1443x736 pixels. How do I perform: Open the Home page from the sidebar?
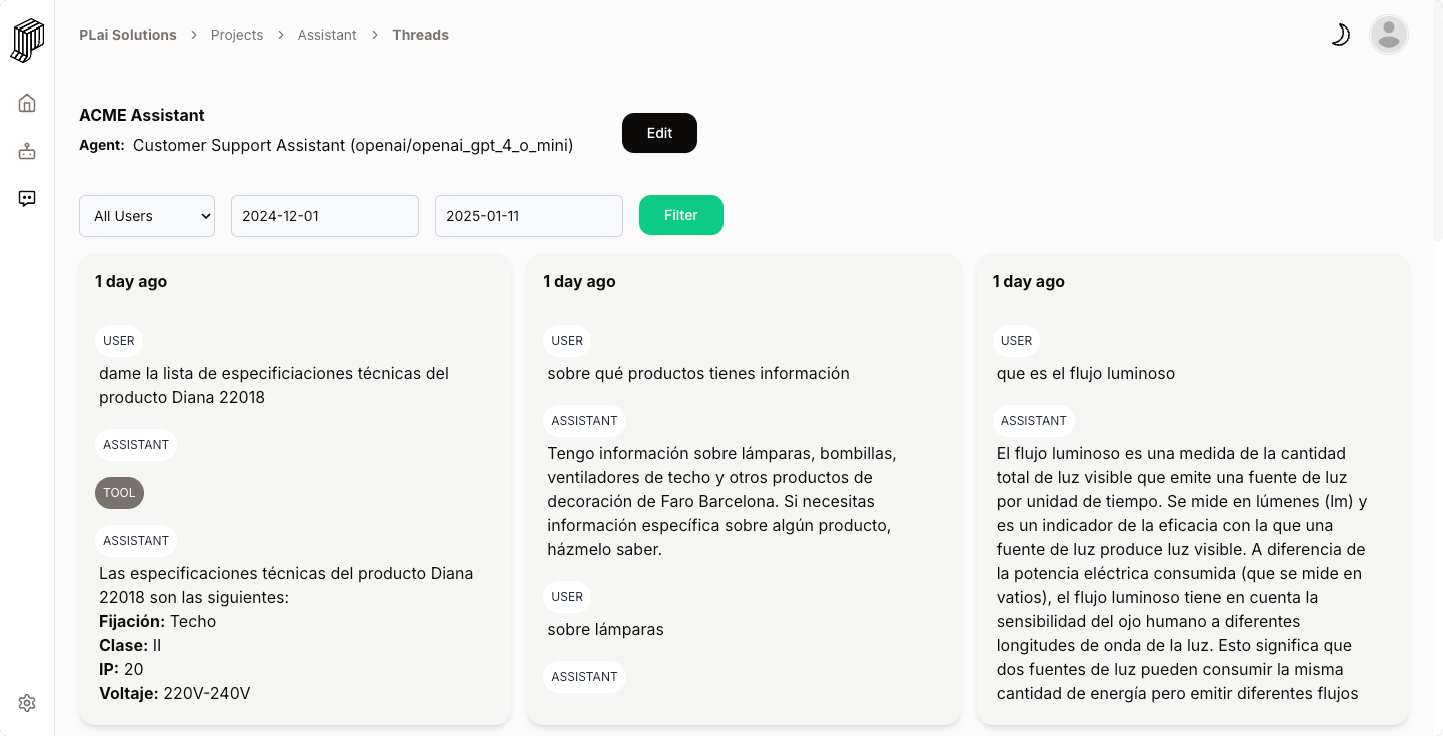click(x=27, y=103)
